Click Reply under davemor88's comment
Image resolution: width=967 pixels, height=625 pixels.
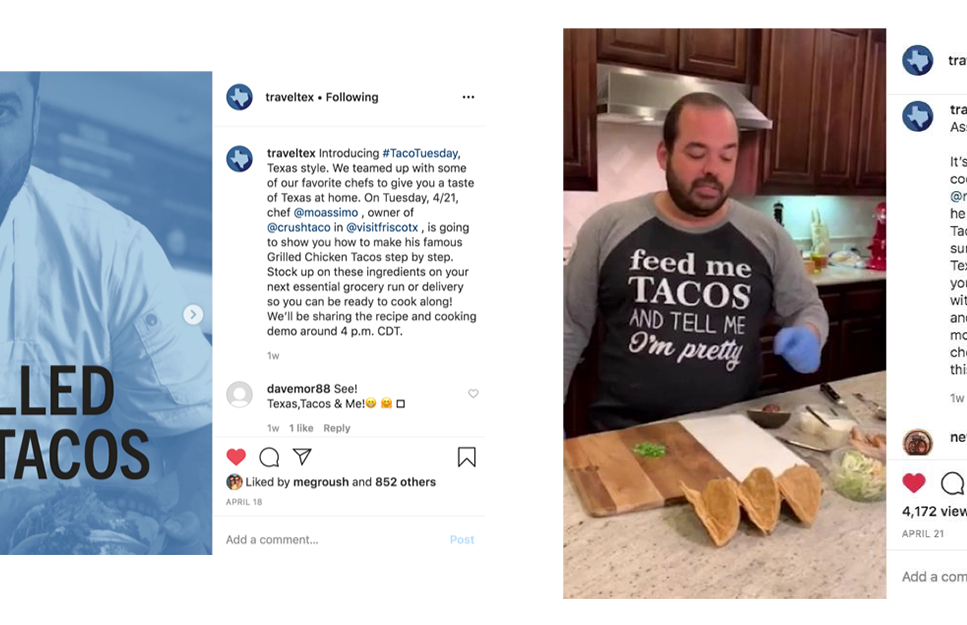(337, 428)
